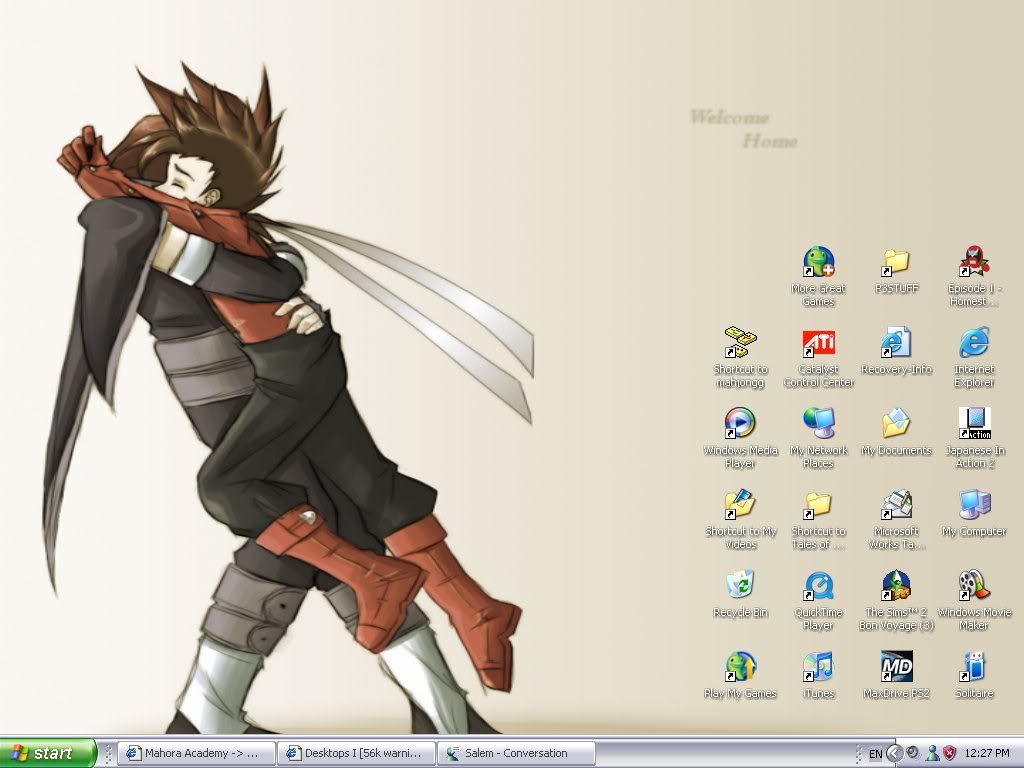This screenshot has height=768, width=1024.
Task: Select the Windows Media Player shortcut
Action: pyautogui.click(x=740, y=425)
